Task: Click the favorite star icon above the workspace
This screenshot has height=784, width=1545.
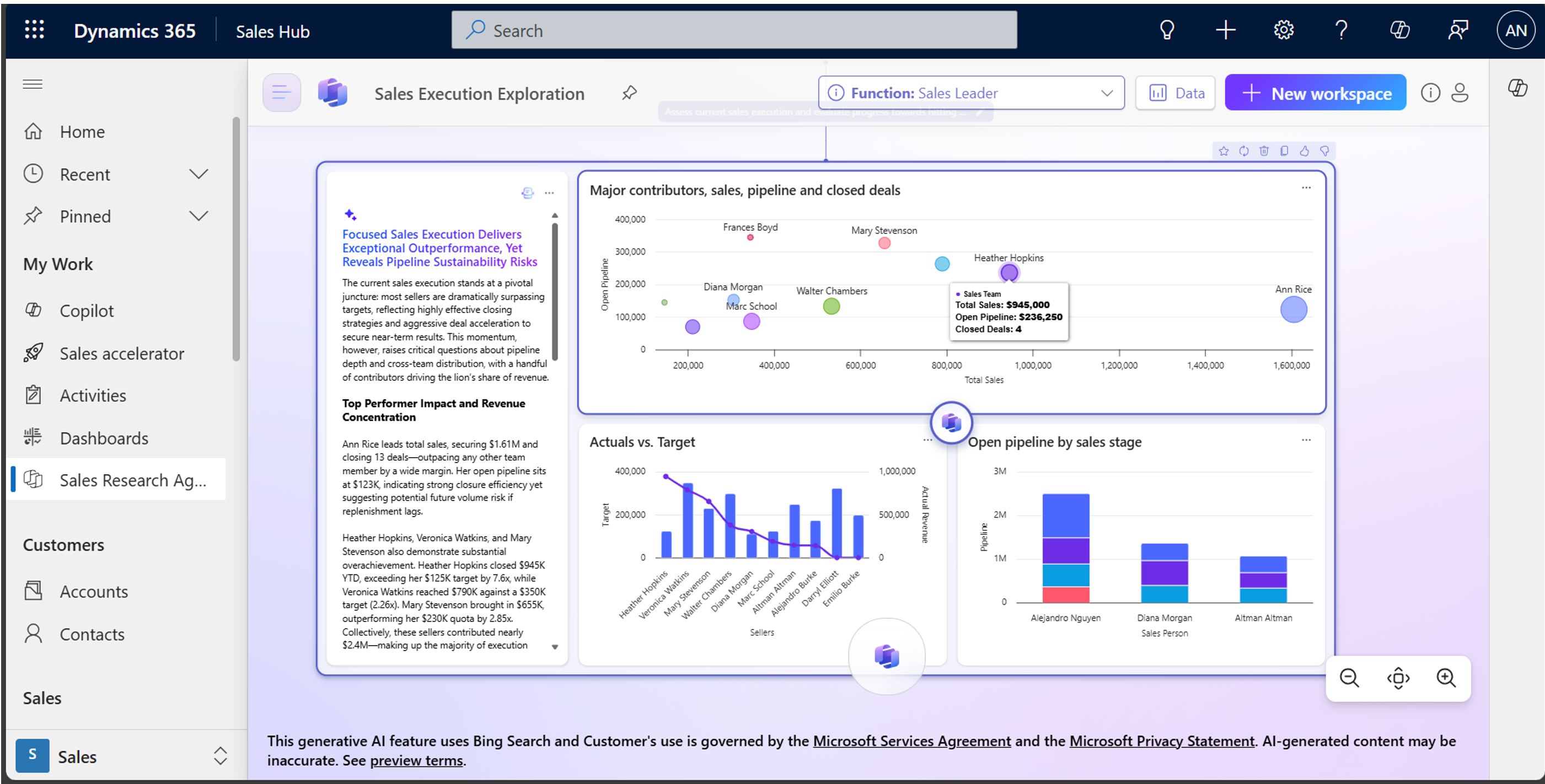Action: pyautogui.click(x=1224, y=151)
